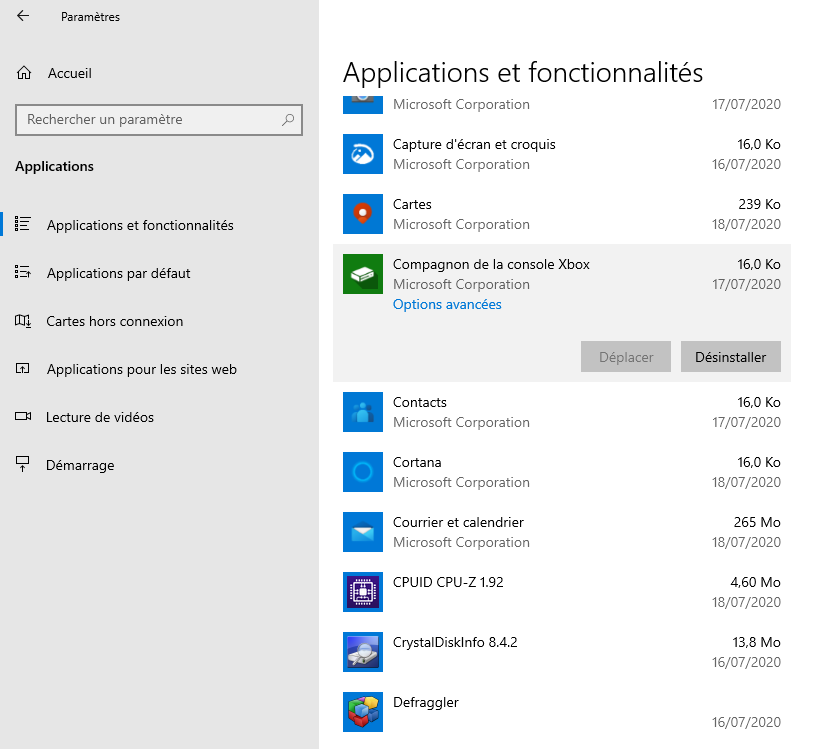Click the Courrier et calendrier envelope icon
The image size is (830, 749).
[x=363, y=531]
